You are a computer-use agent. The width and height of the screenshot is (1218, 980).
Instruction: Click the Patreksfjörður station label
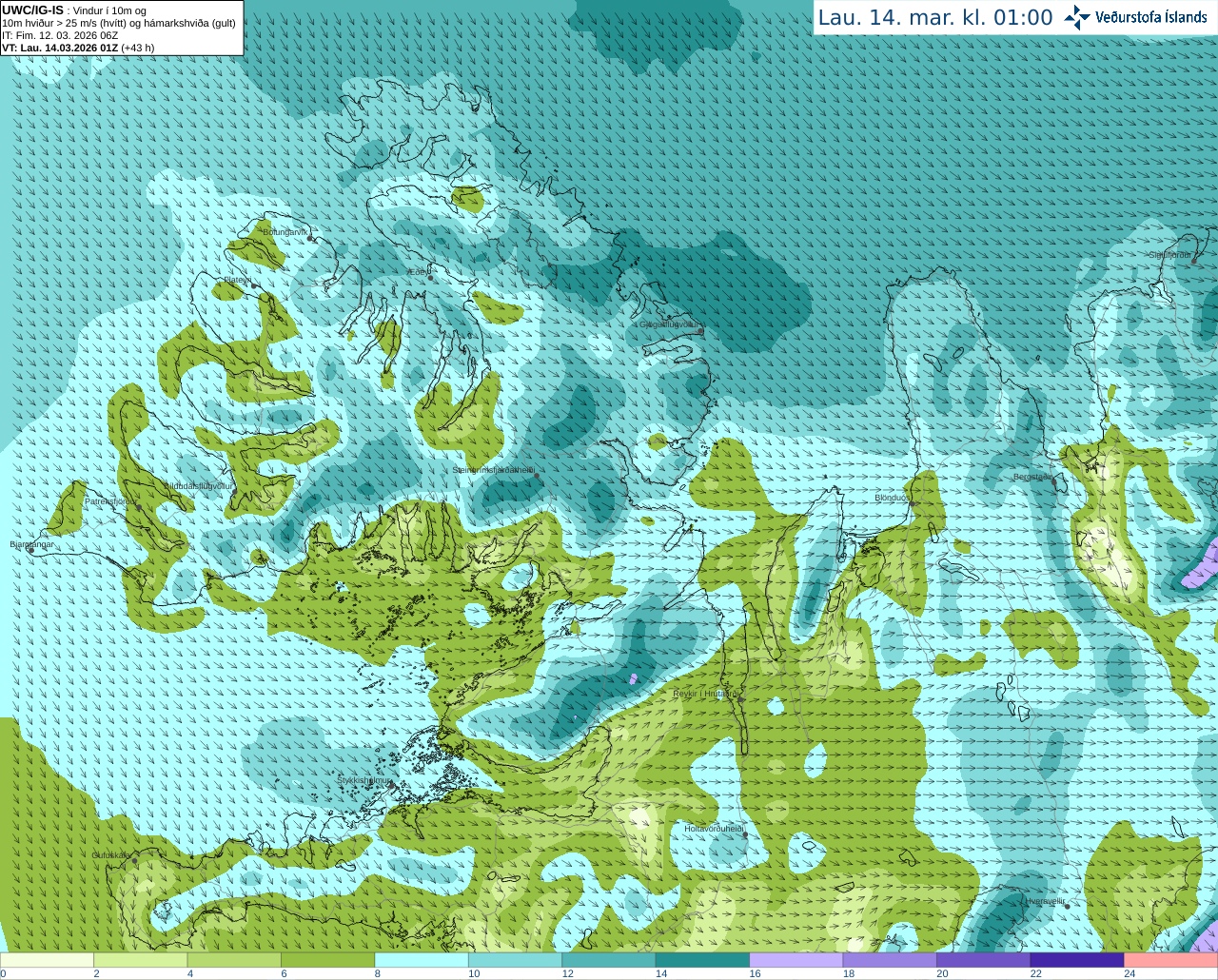[110, 500]
